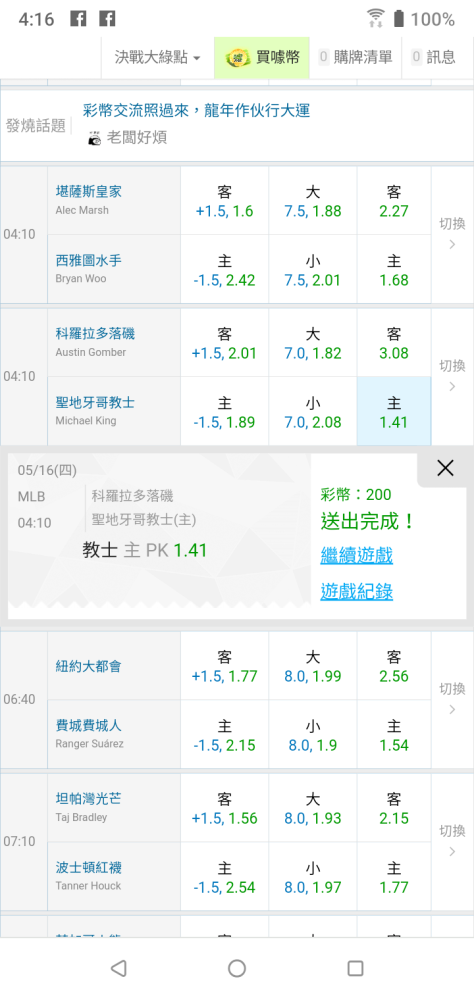The image size is (474, 1000).
Task: Select the highlighted 主 1.41 Padres moneyline
Action: coord(394,411)
